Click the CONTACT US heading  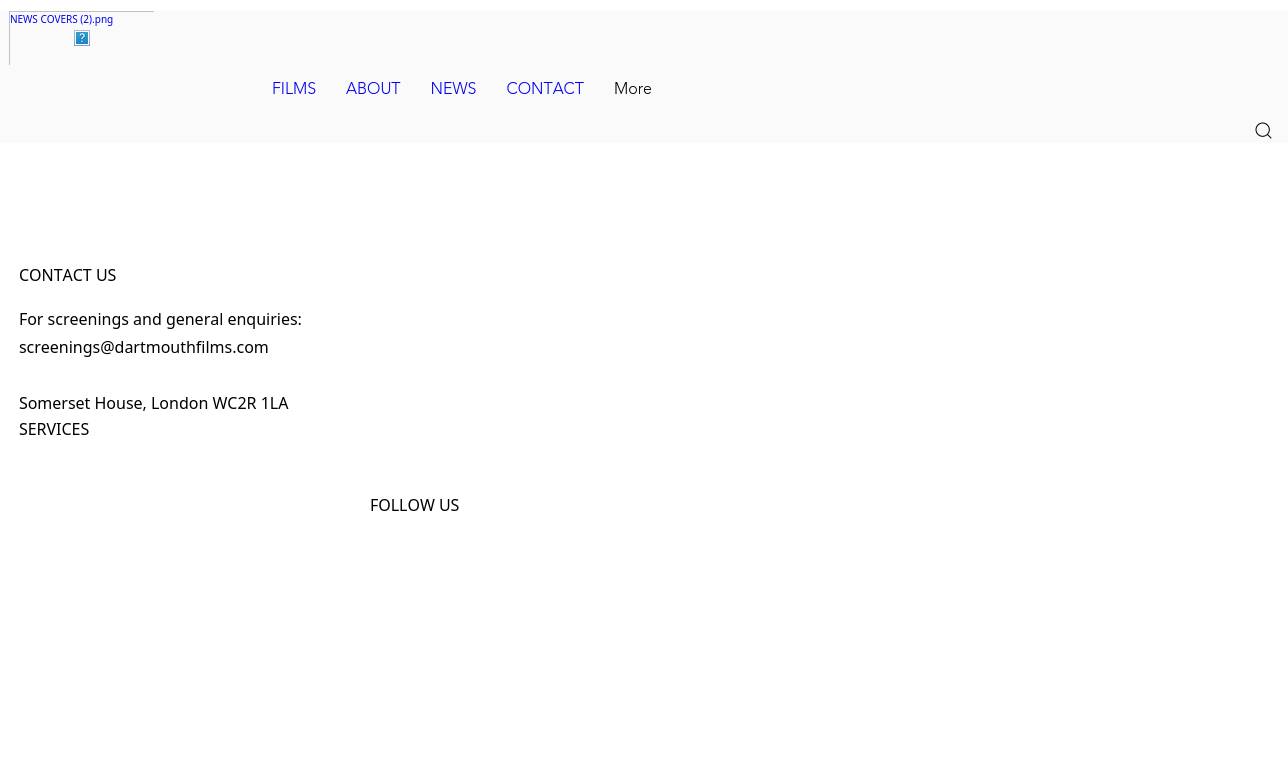(x=67, y=275)
